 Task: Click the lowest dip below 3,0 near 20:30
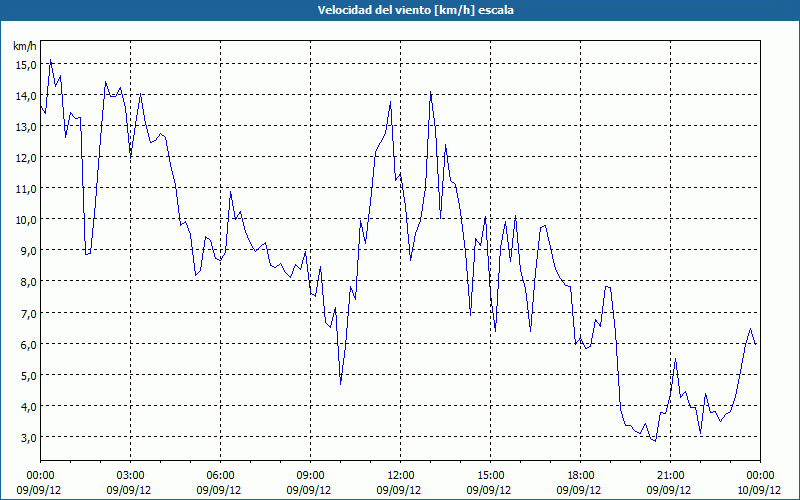pos(655,440)
